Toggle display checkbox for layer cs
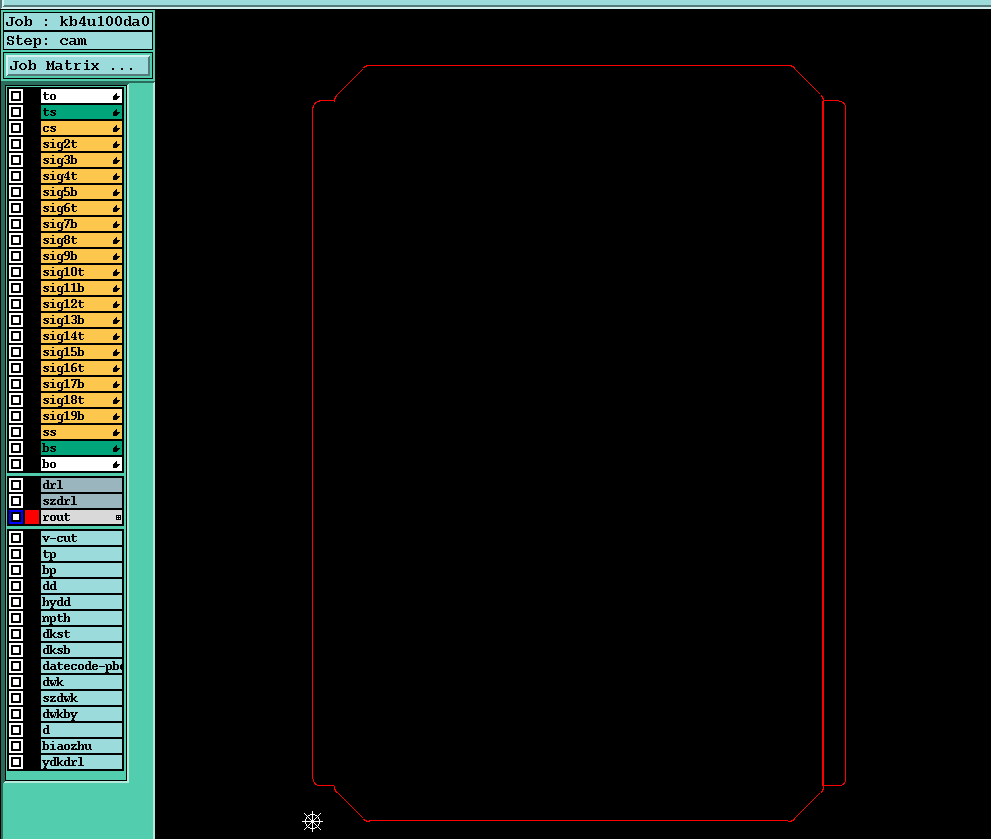 pyautogui.click(x=16, y=128)
